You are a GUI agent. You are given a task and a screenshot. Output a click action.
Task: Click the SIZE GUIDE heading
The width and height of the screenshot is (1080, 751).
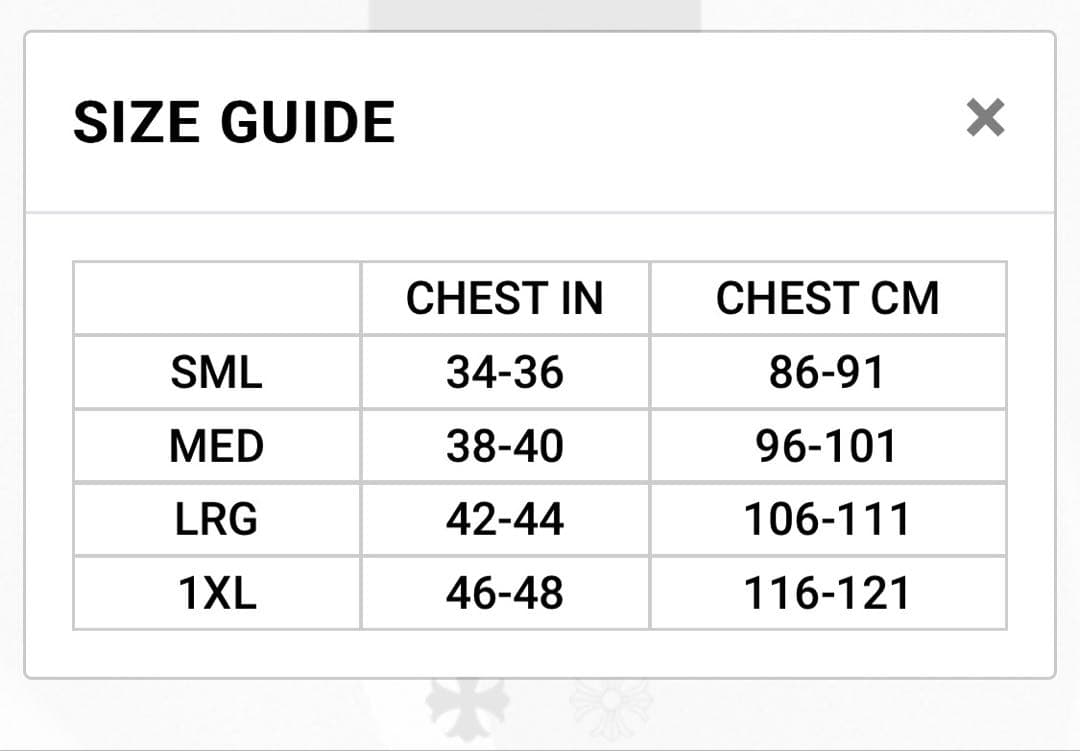point(234,123)
